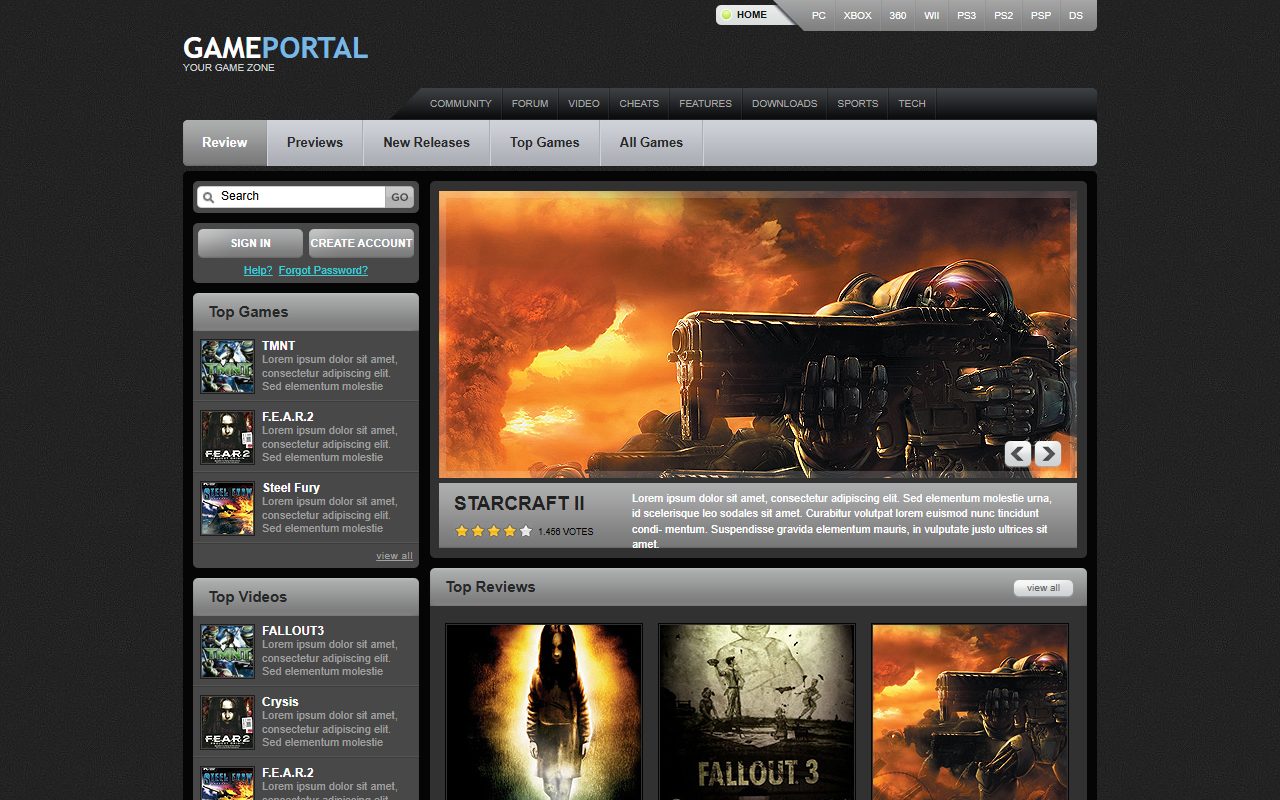Select the WII platform tab
This screenshot has height=800, width=1280.
932,15
